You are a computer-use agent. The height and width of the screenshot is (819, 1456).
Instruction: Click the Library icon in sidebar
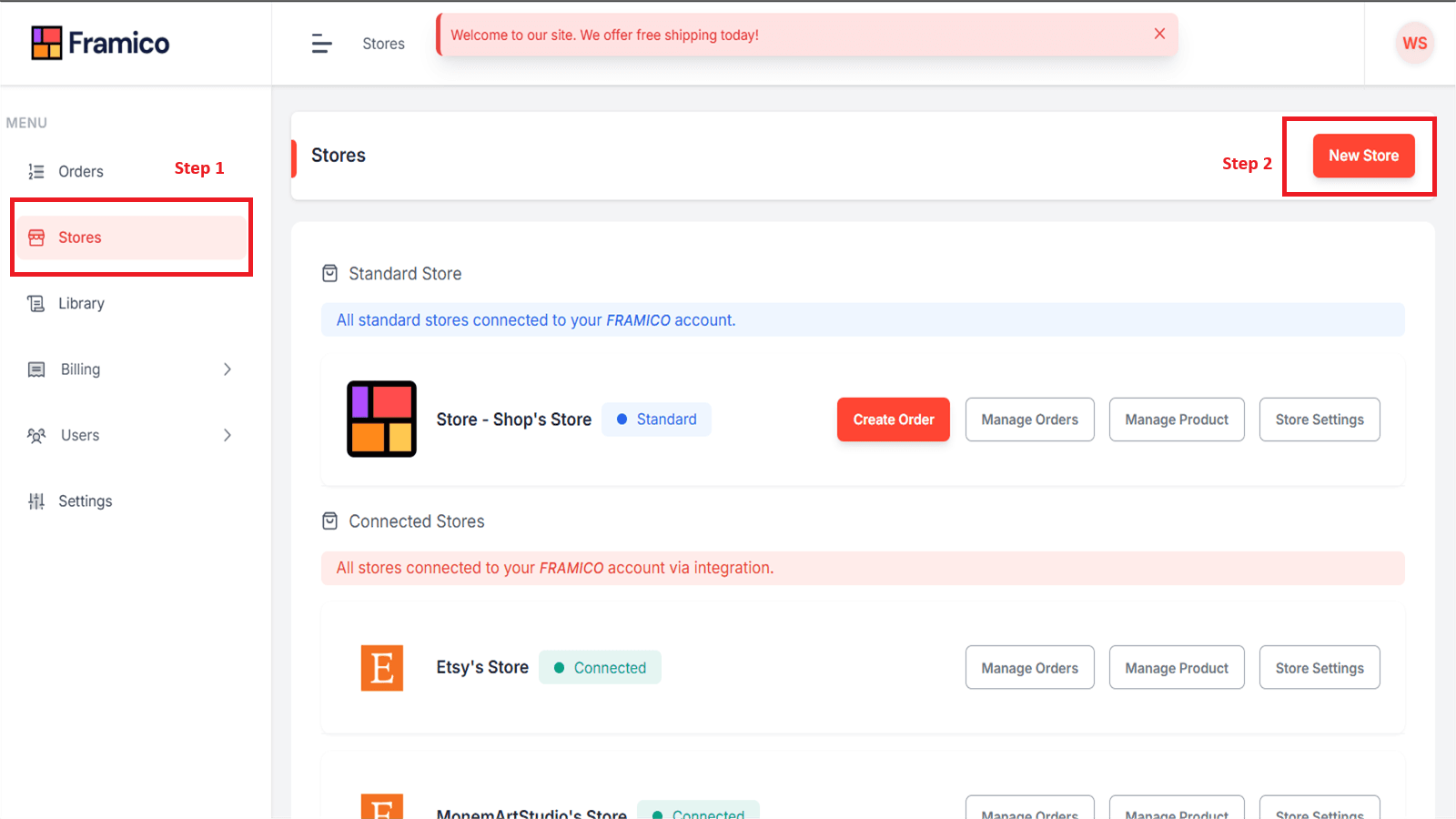click(36, 303)
